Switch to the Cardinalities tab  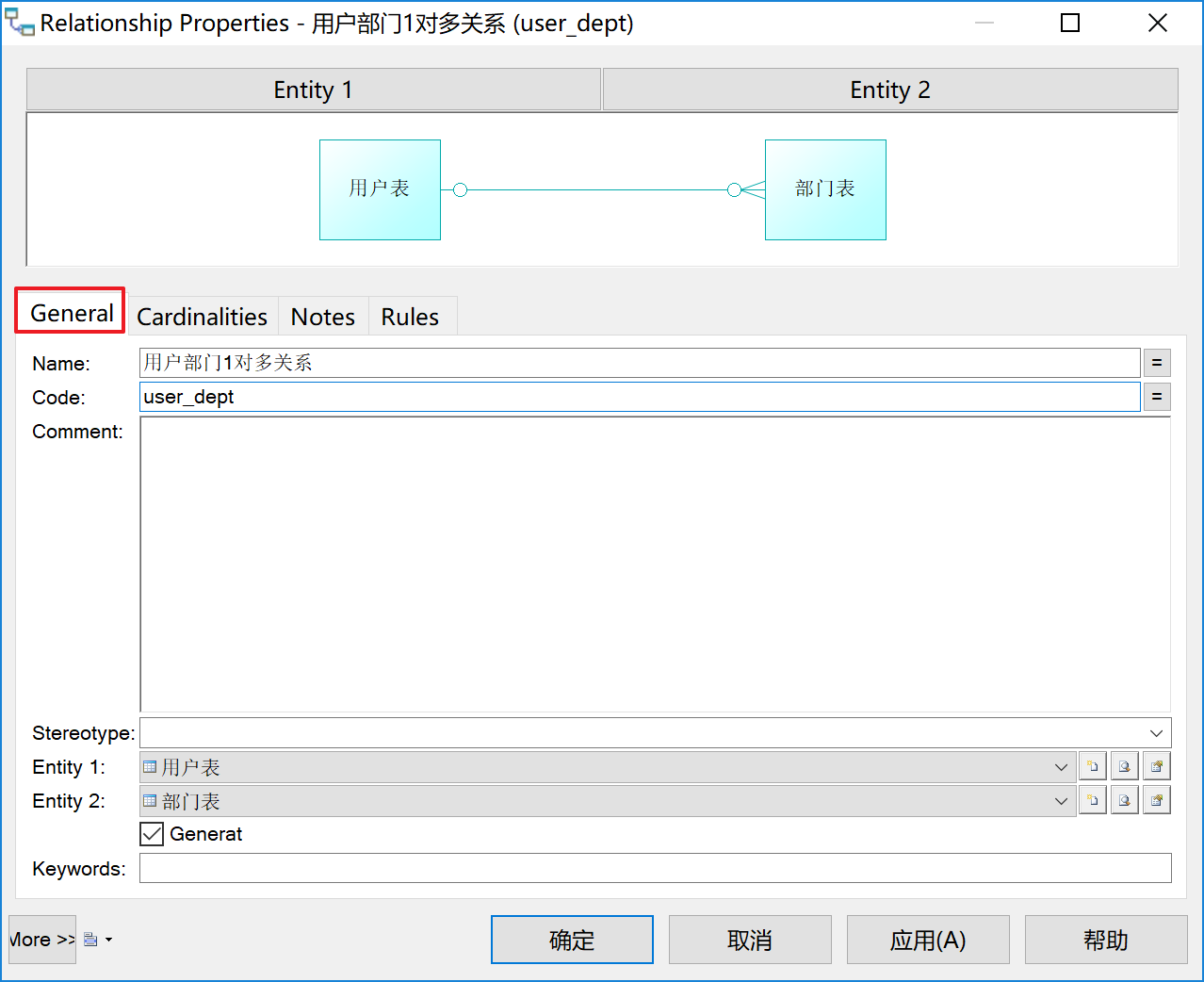[202, 317]
